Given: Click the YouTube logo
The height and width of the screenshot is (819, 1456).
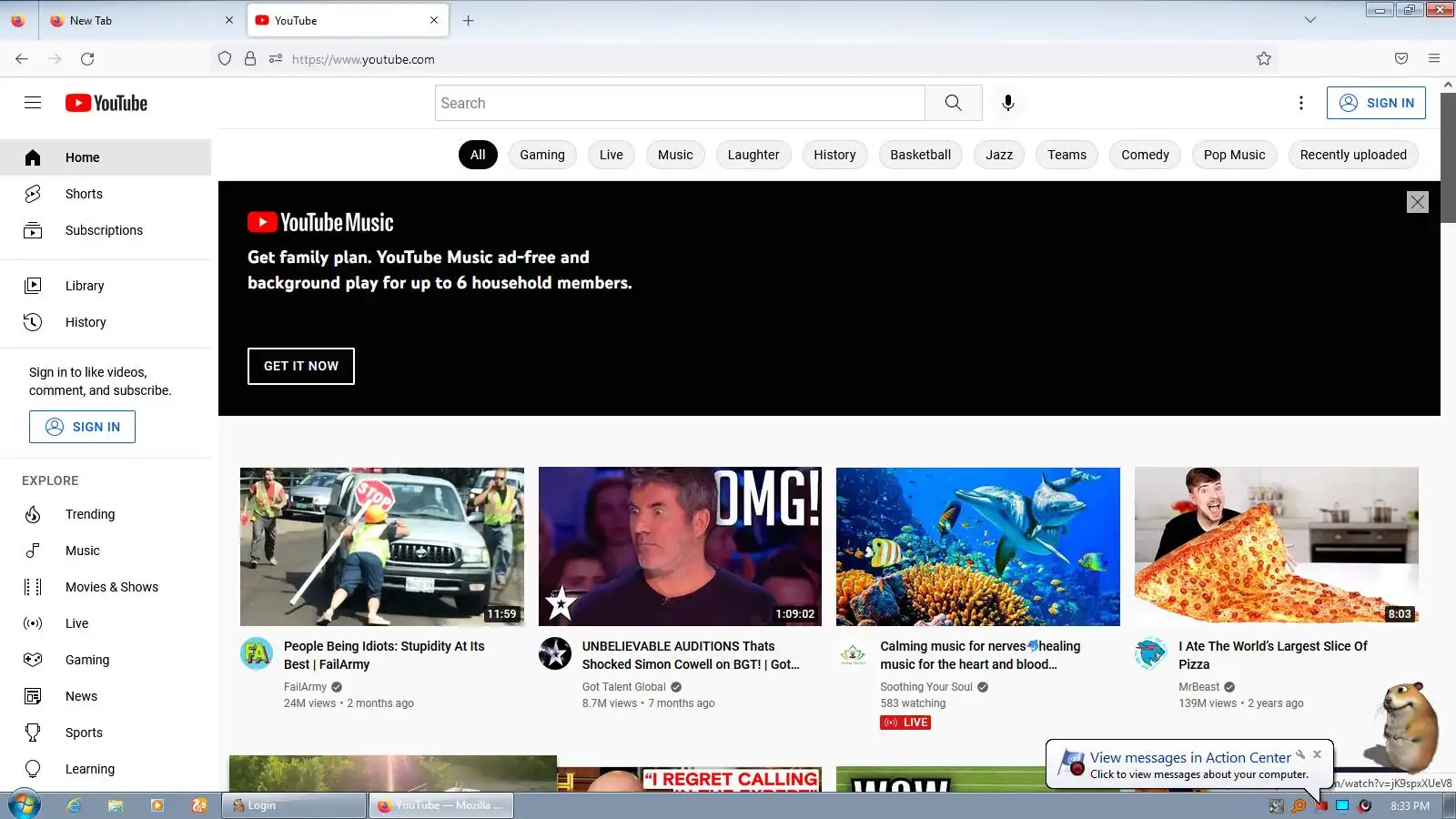Looking at the screenshot, I should (106, 103).
